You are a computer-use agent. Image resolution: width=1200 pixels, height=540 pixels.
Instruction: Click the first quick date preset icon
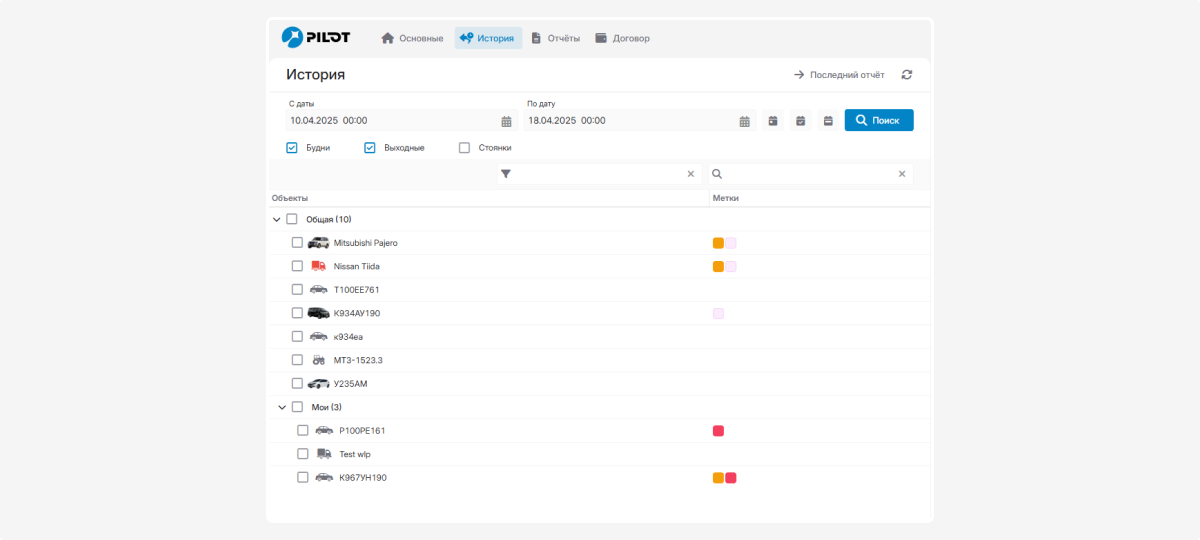click(773, 121)
